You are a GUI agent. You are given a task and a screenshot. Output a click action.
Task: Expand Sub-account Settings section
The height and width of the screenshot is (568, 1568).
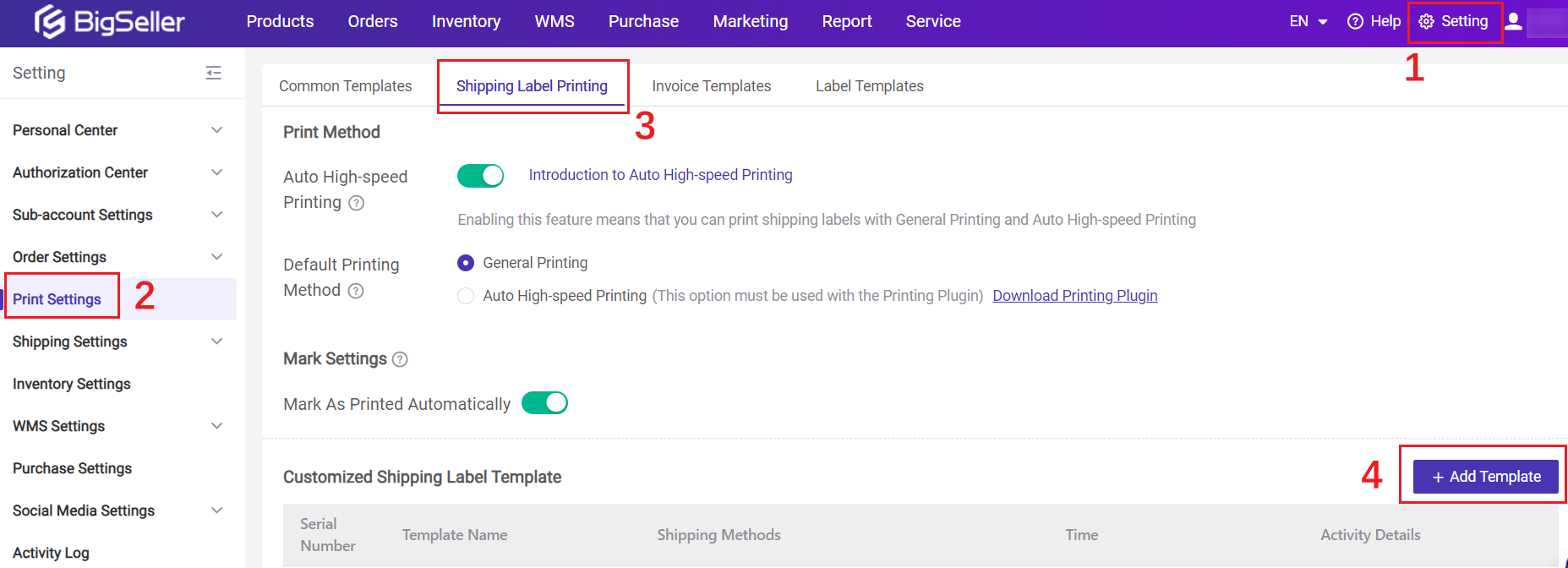(x=217, y=215)
